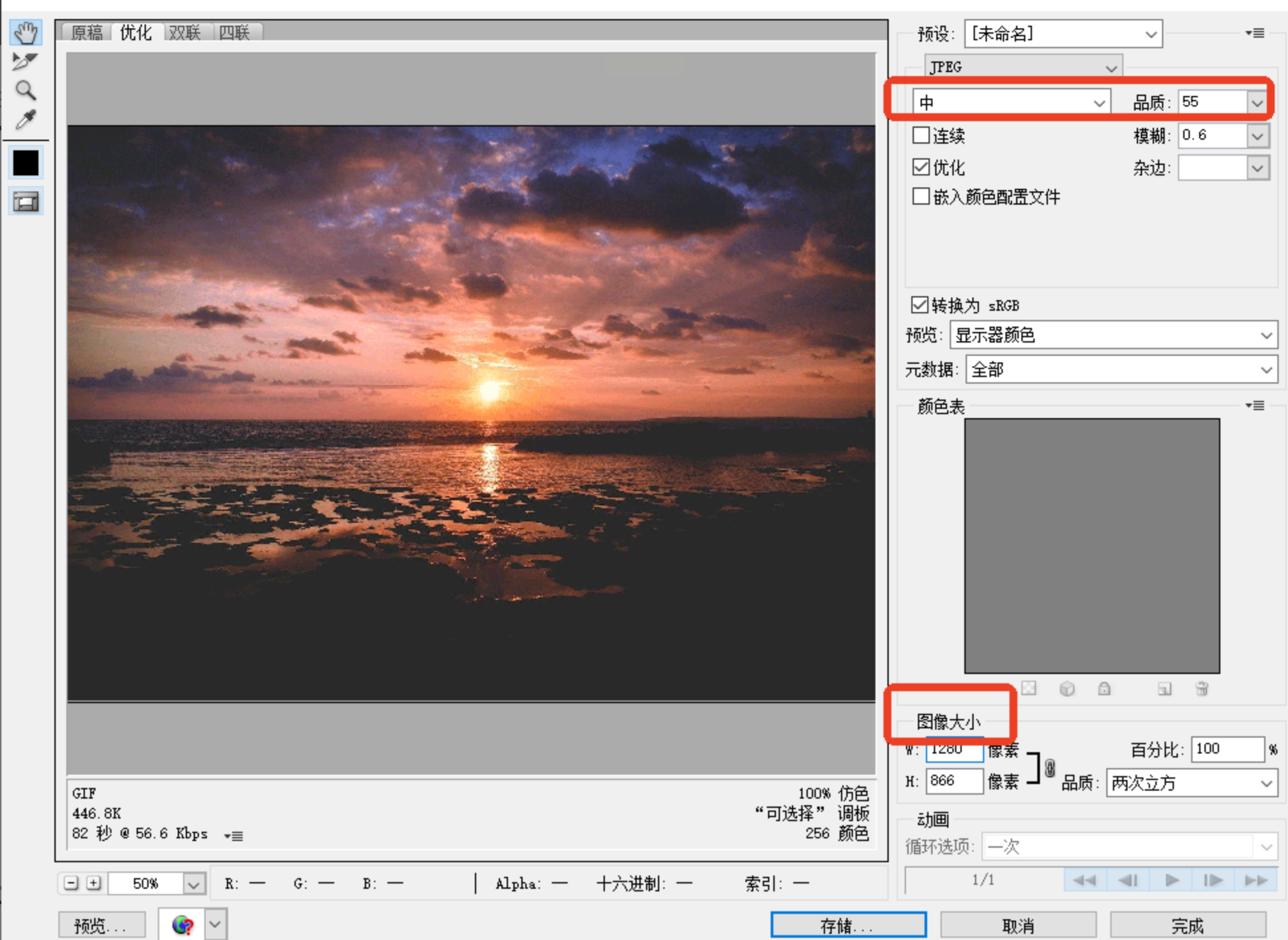1288x940 pixels.
Task: Select the Zoom magnifier tool
Action: pos(25,90)
